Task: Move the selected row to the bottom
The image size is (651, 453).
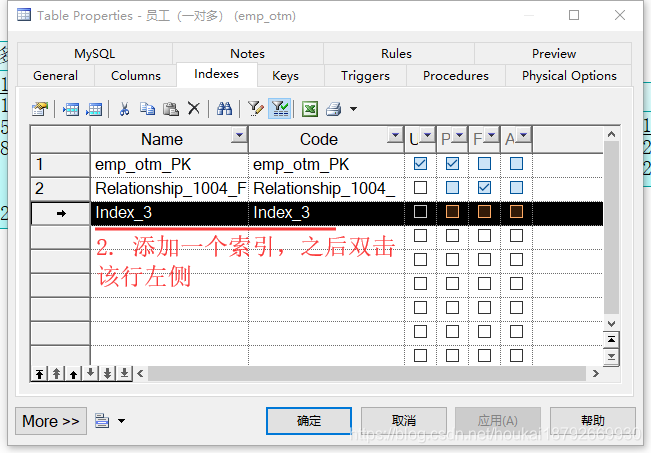Action: point(124,374)
